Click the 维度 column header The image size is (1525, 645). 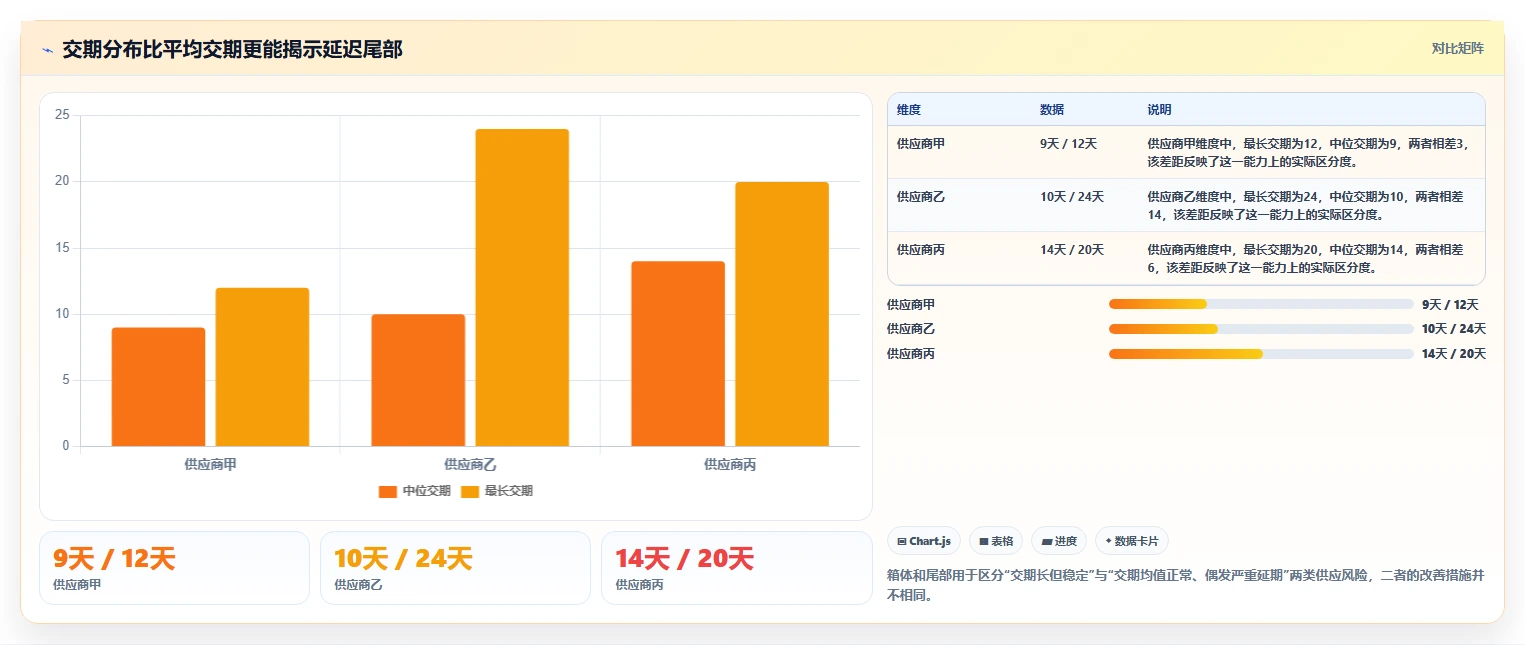909,109
